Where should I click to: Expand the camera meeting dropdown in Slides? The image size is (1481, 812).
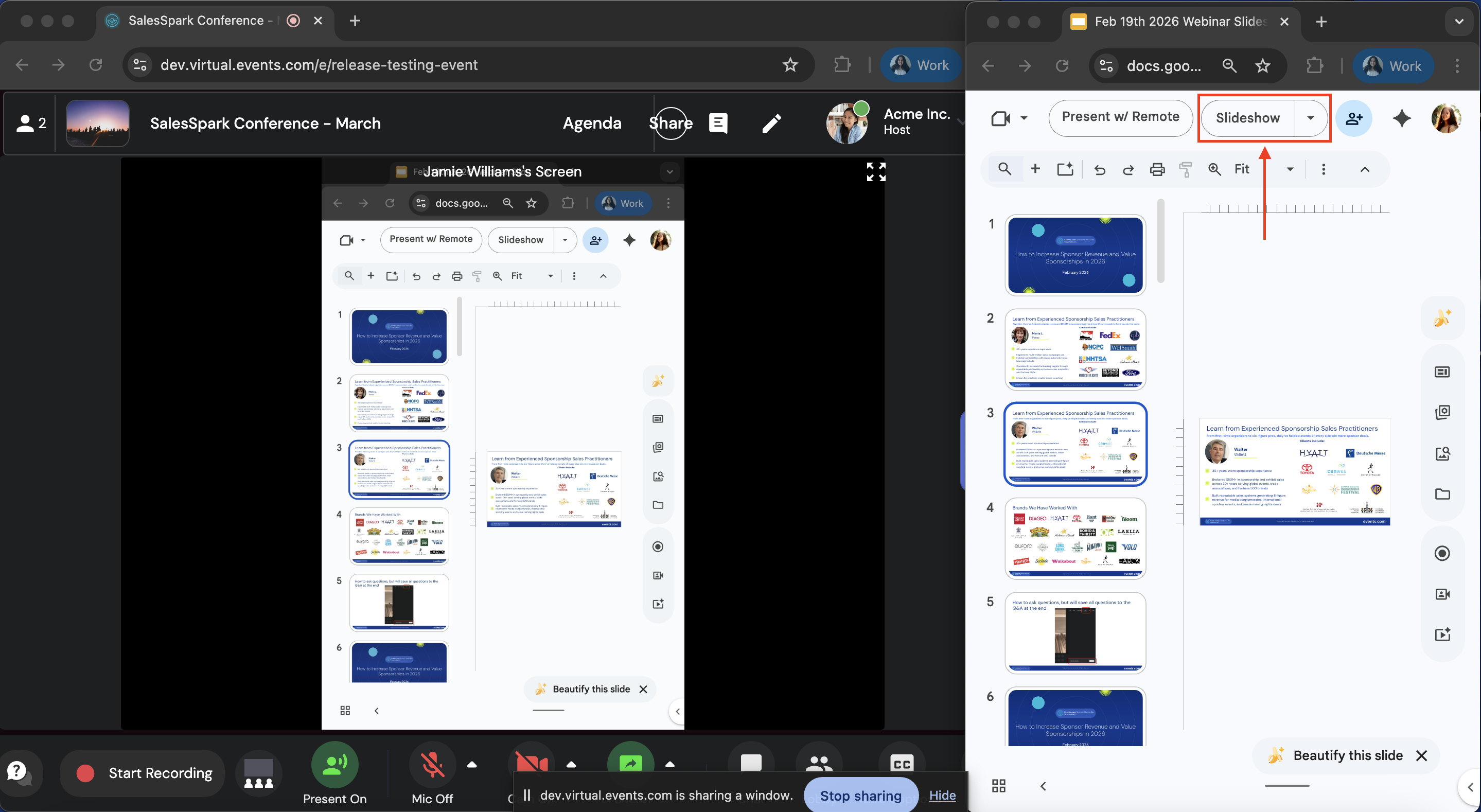coord(1024,118)
